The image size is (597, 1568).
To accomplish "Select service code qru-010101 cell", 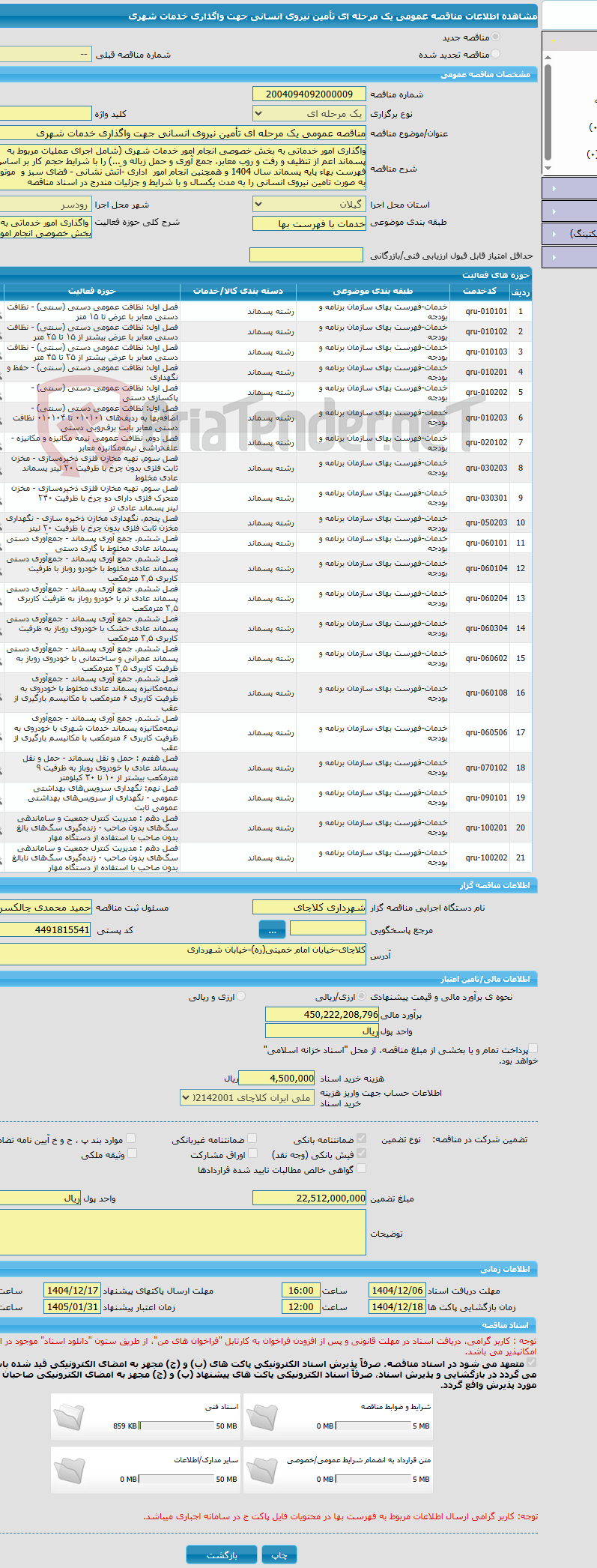I will pyautogui.click(x=479, y=311).
